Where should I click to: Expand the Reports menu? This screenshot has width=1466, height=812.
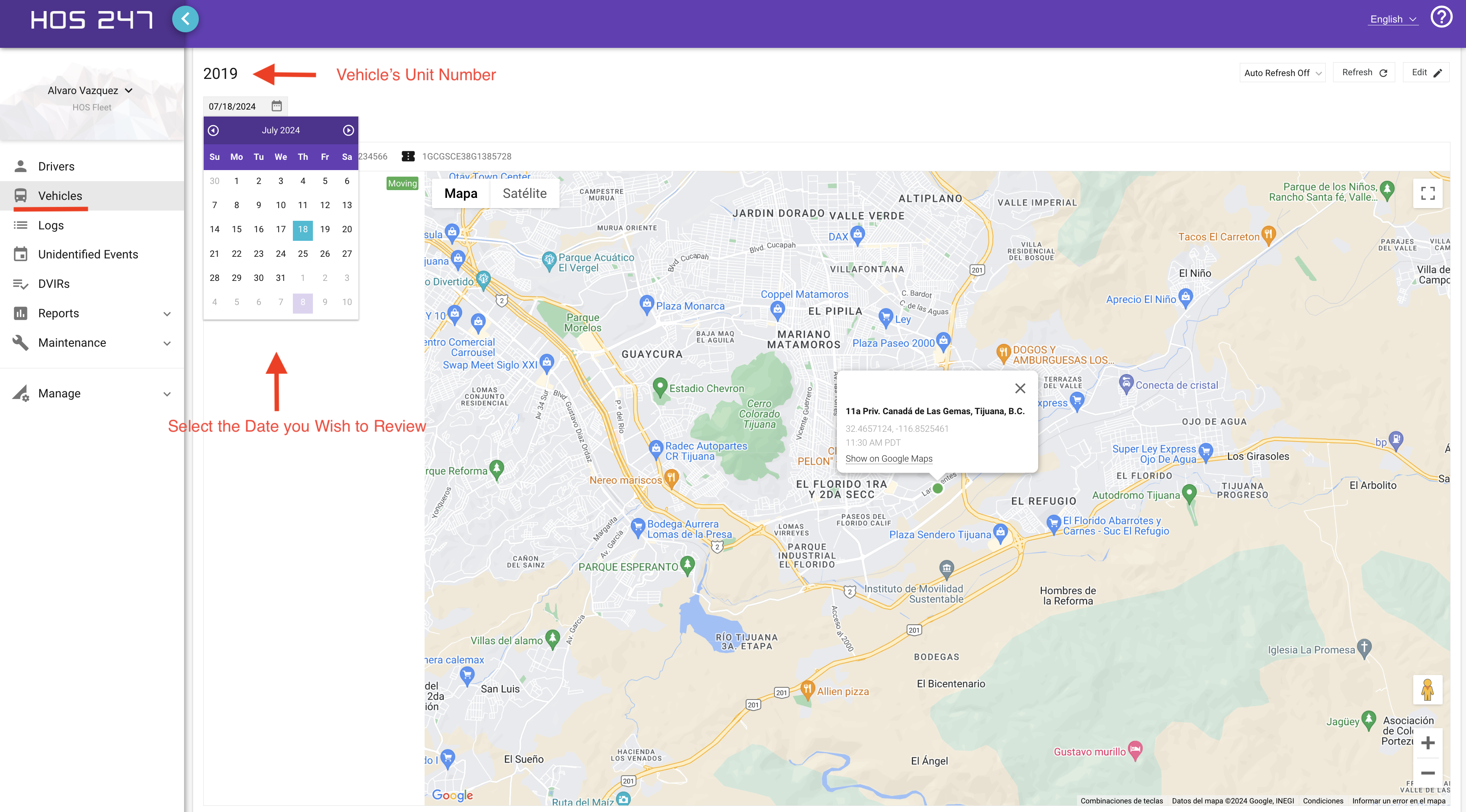tap(92, 314)
